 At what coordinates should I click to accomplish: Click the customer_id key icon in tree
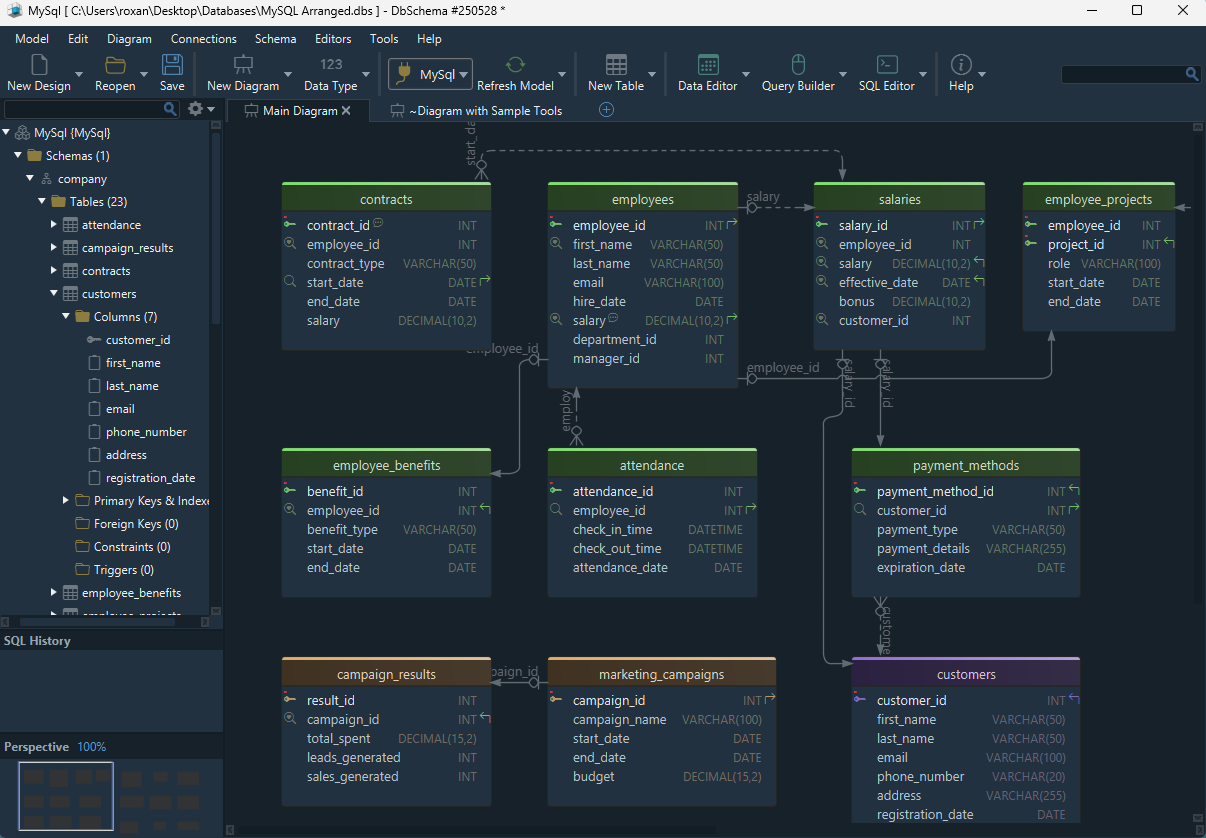point(94,340)
